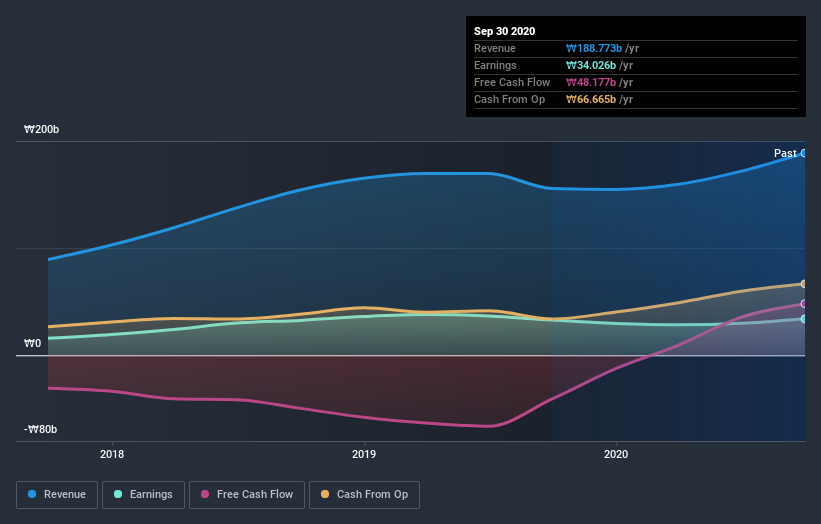Click the -₩80b y-axis label
Screen dimensions: 821x524
point(40,429)
